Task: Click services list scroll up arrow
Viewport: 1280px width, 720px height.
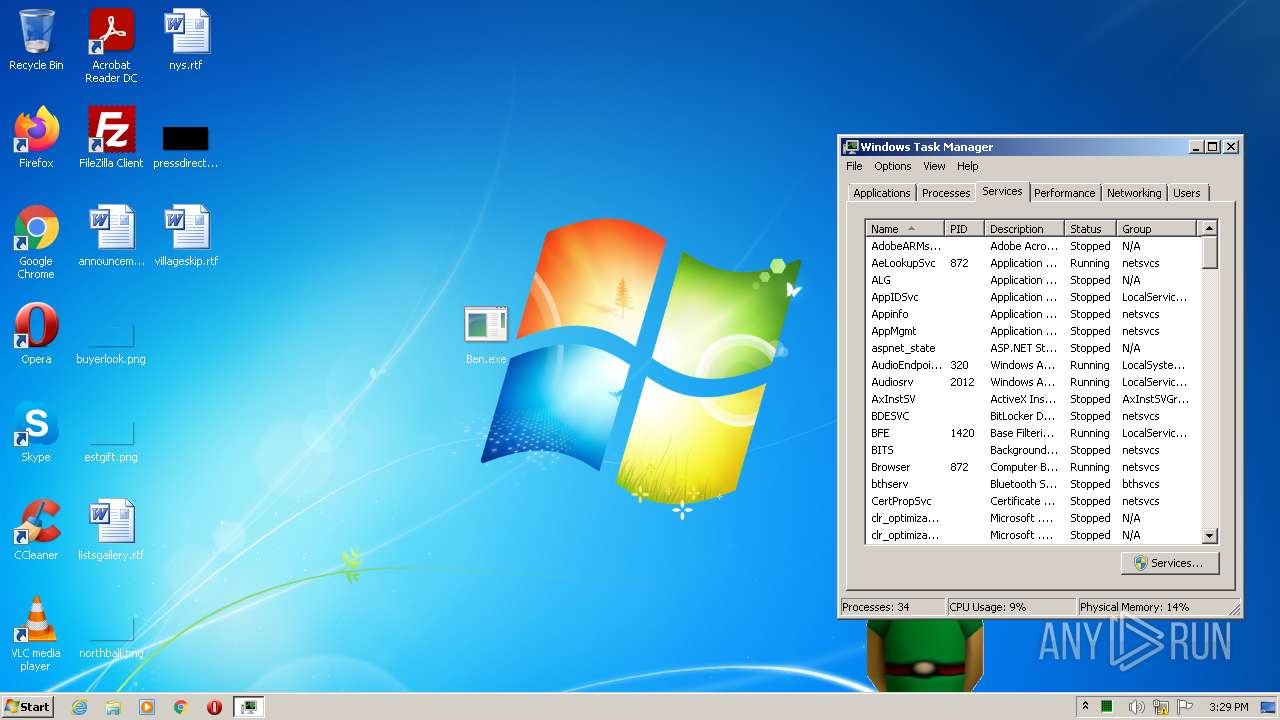Action: point(1209,229)
